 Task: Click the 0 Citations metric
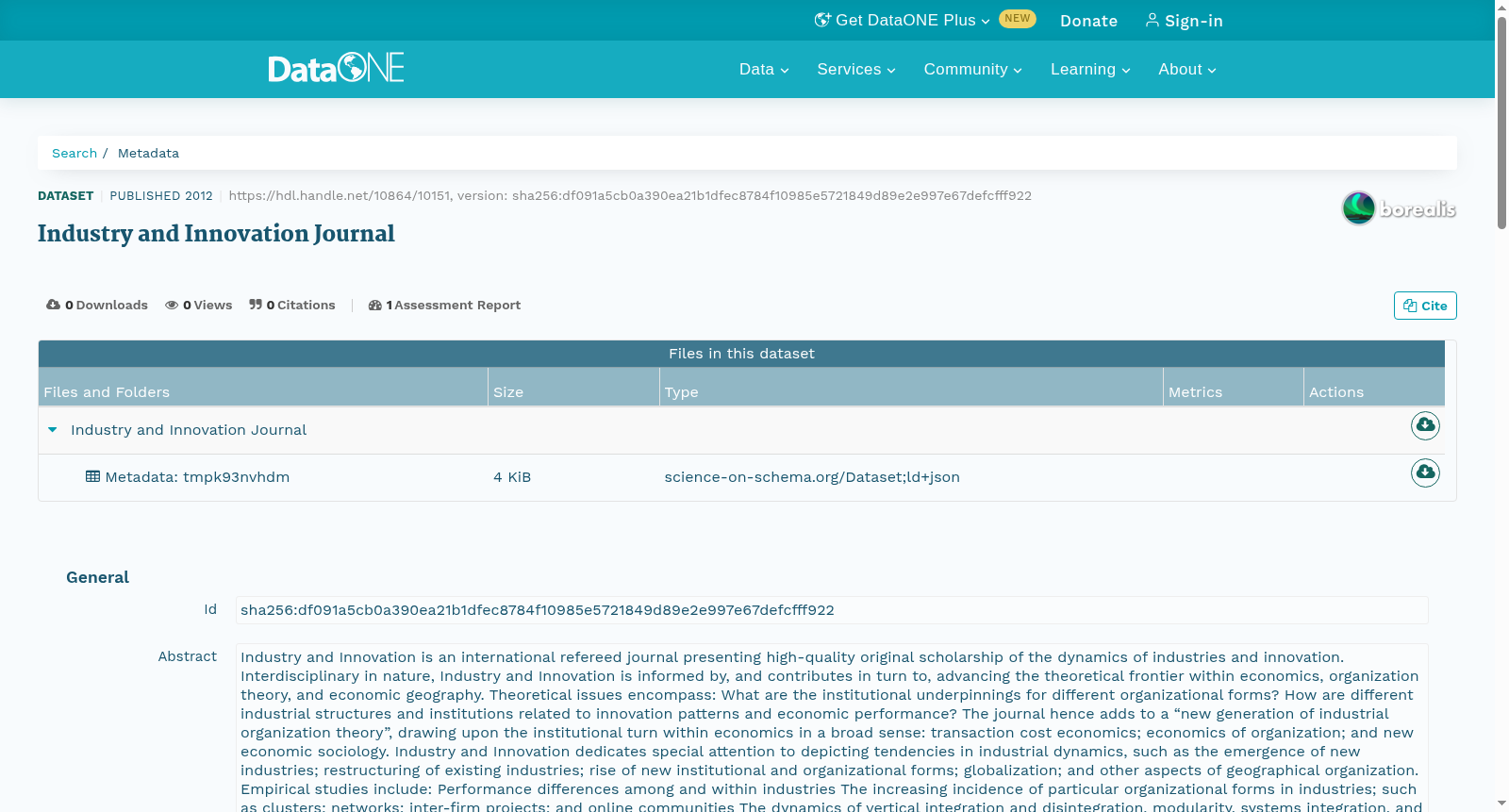pyautogui.click(x=292, y=305)
